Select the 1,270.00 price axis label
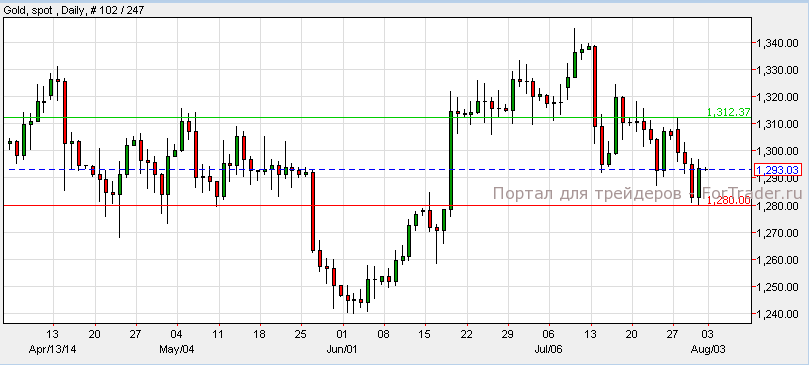The width and height of the screenshot is (809, 365). 777,233
